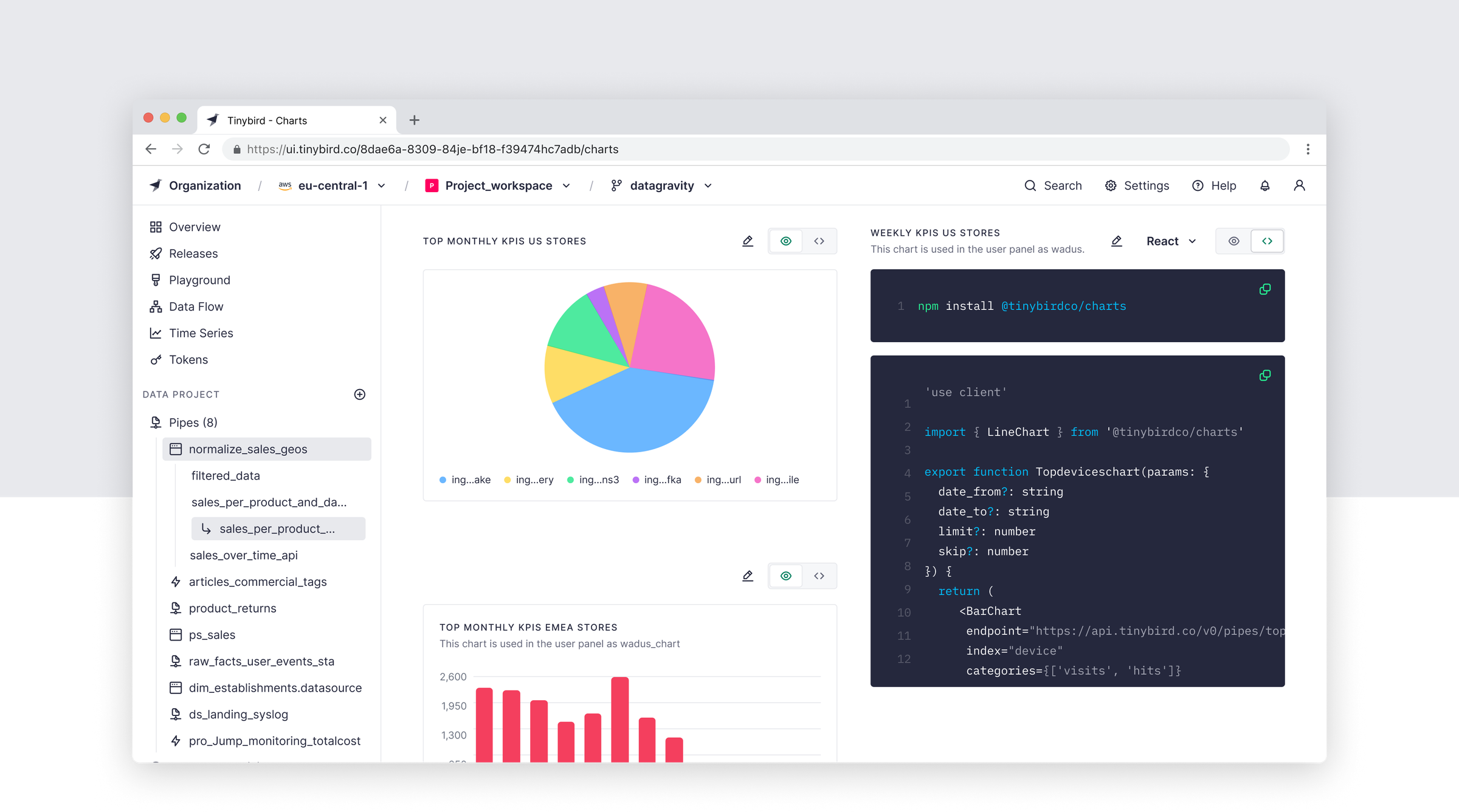
Task: Copy the npm install command
Action: [1264, 289]
